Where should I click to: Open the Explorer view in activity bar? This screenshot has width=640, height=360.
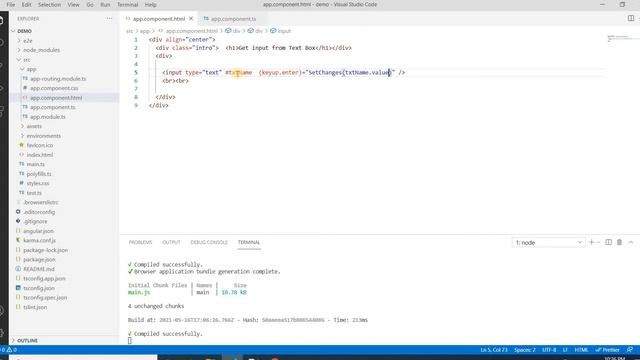(x=2, y=20)
